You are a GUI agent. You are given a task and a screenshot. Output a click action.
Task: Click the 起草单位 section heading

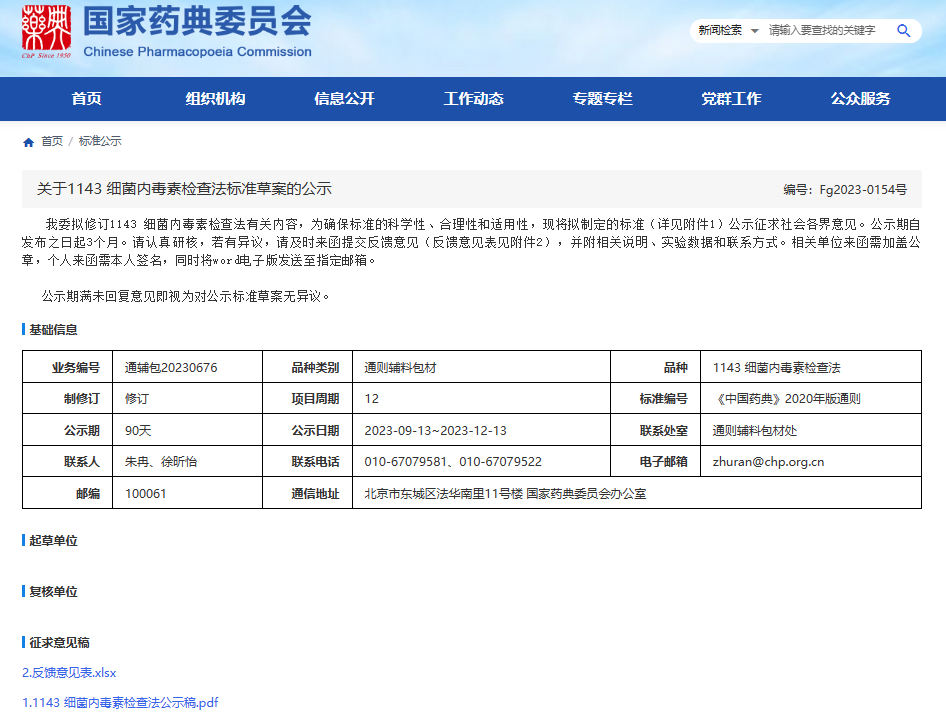[x=53, y=541]
